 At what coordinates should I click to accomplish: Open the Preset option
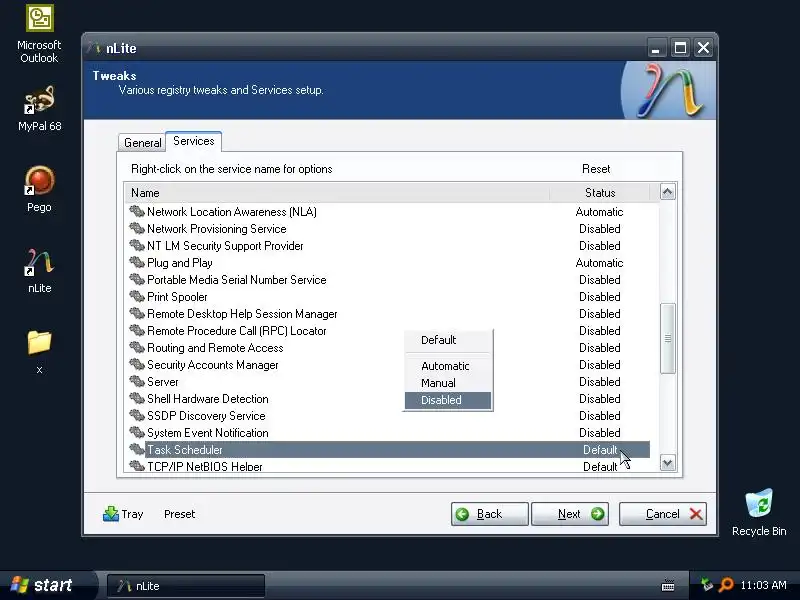tap(179, 514)
